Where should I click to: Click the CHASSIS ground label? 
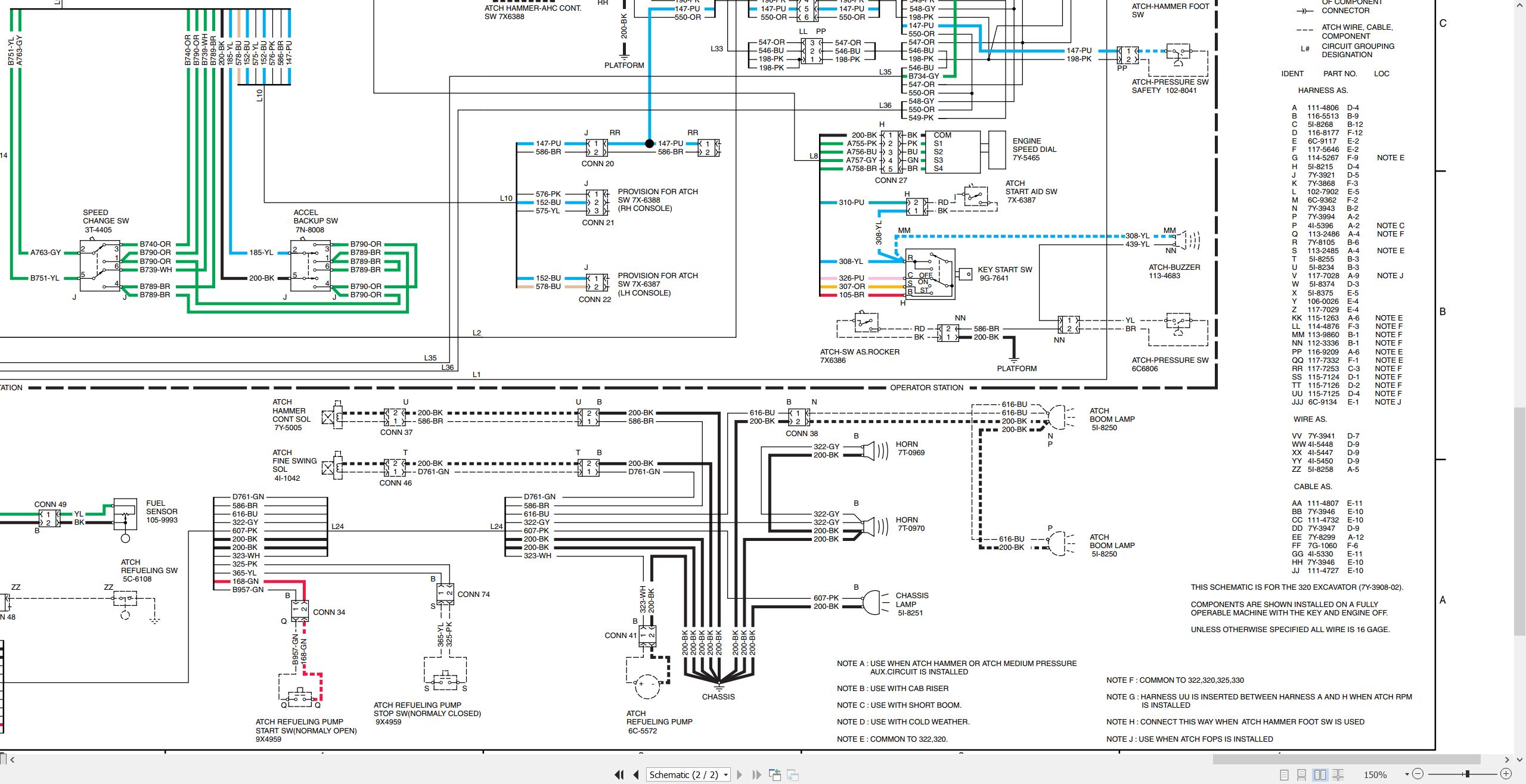(x=718, y=697)
